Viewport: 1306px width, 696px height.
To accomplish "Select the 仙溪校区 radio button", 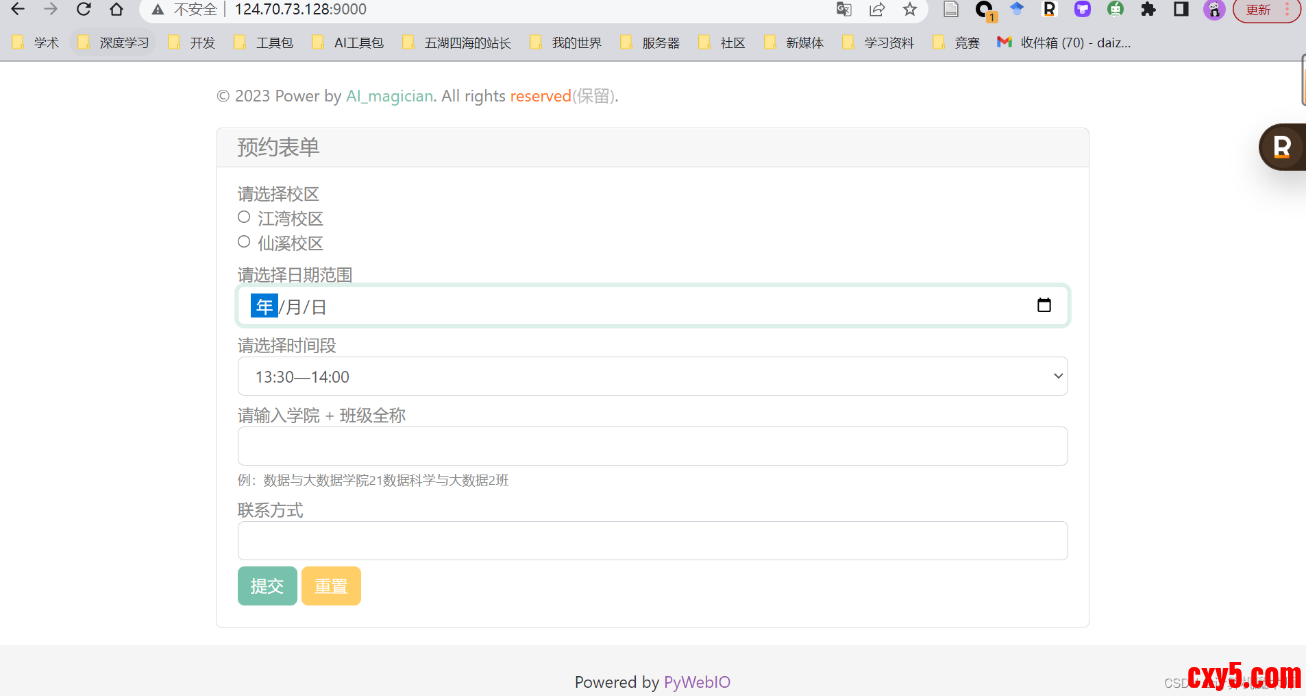I will click(x=244, y=242).
